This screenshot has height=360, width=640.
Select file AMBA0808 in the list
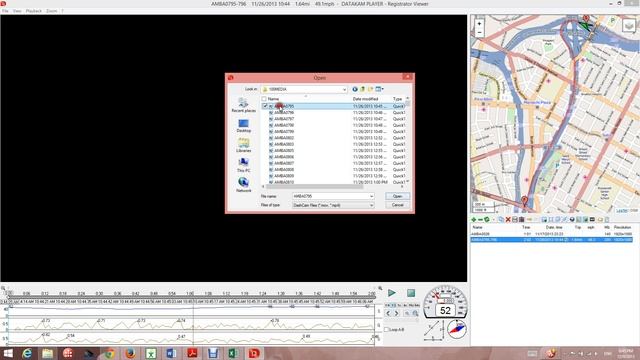(284, 169)
